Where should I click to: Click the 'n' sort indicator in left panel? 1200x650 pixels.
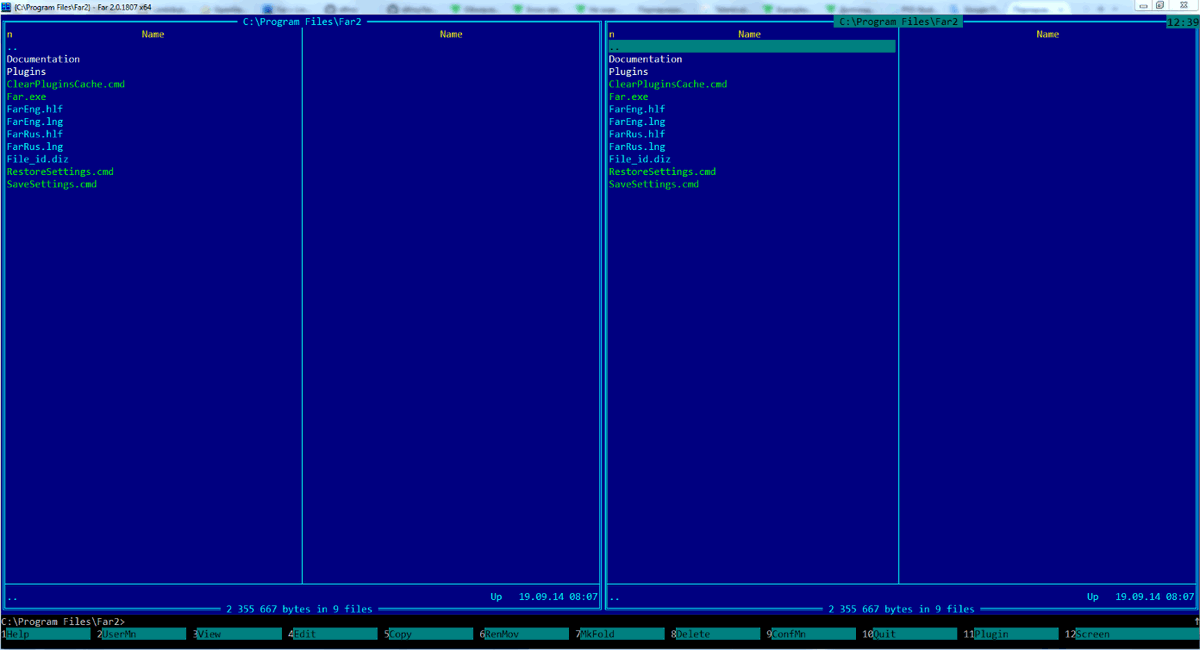click(x=9, y=35)
